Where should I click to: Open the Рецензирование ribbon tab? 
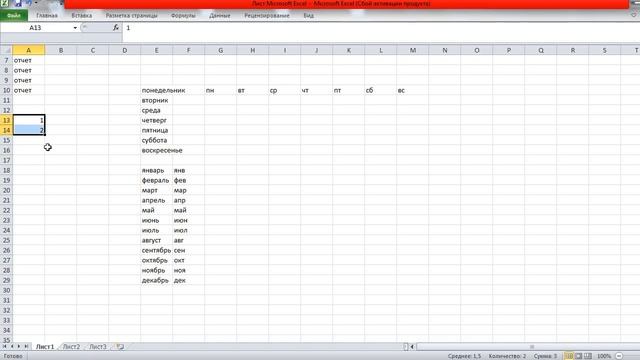tap(267, 16)
